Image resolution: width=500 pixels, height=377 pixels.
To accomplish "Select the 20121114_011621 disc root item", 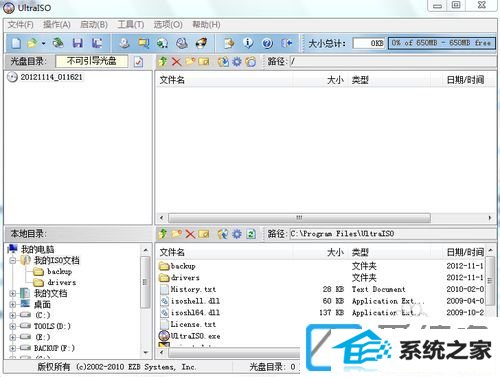I will 51,77.
